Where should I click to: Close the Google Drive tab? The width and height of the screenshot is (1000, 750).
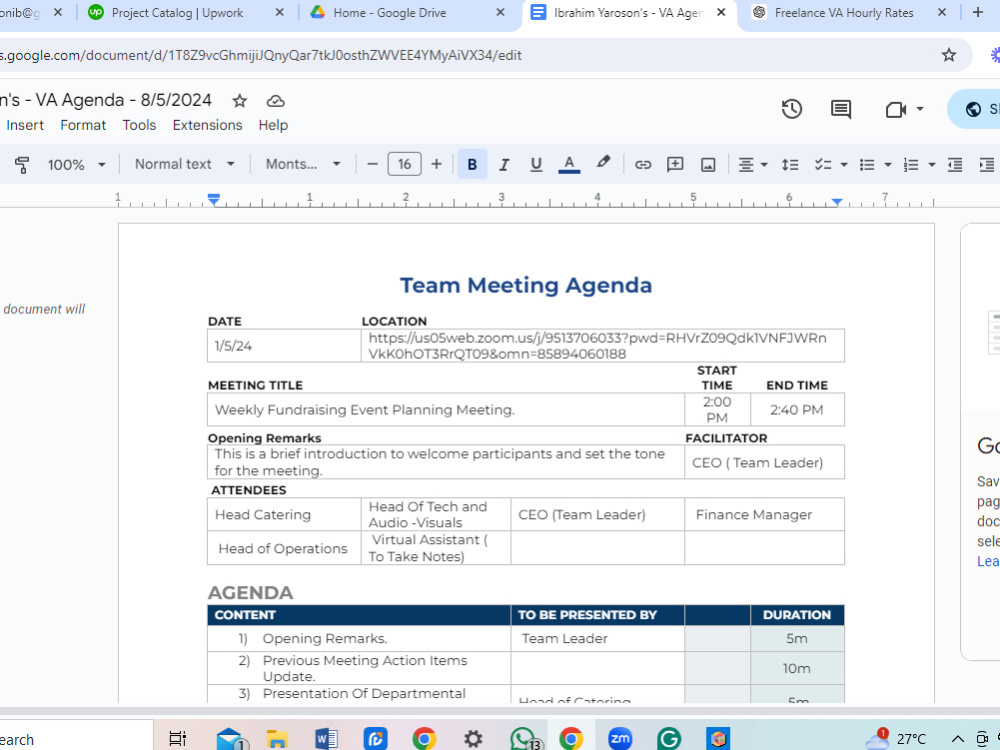pyautogui.click(x=500, y=12)
